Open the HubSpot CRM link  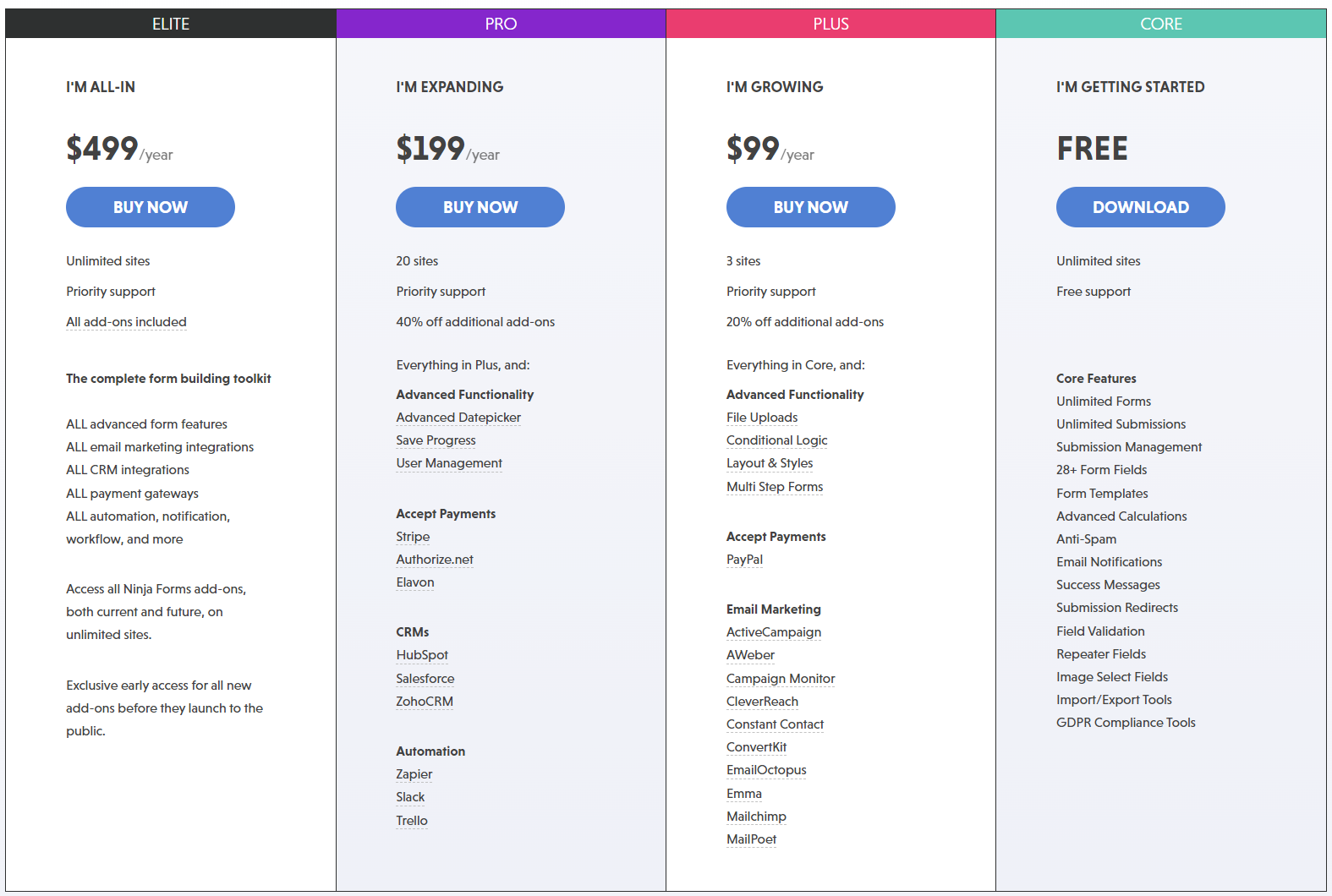(421, 654)
